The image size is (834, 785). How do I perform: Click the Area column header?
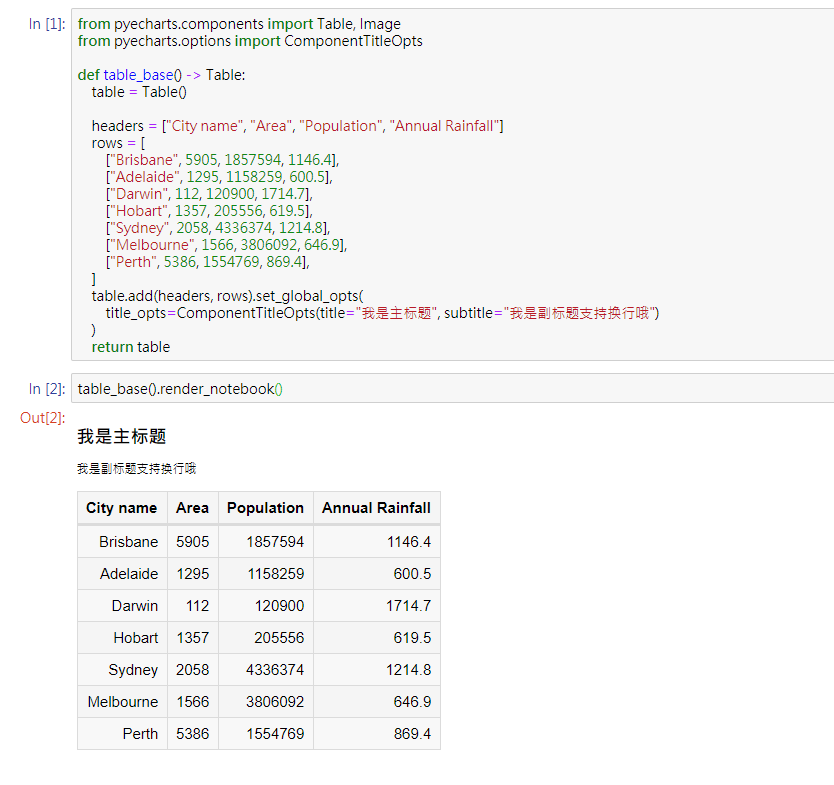(192, 508)
